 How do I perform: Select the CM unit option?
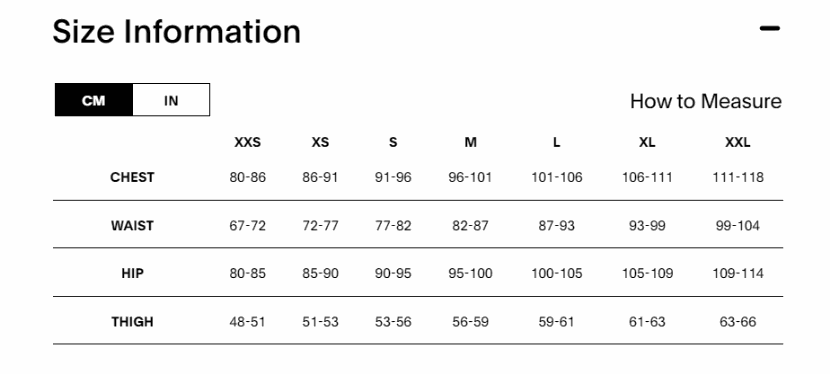(94, 100)
